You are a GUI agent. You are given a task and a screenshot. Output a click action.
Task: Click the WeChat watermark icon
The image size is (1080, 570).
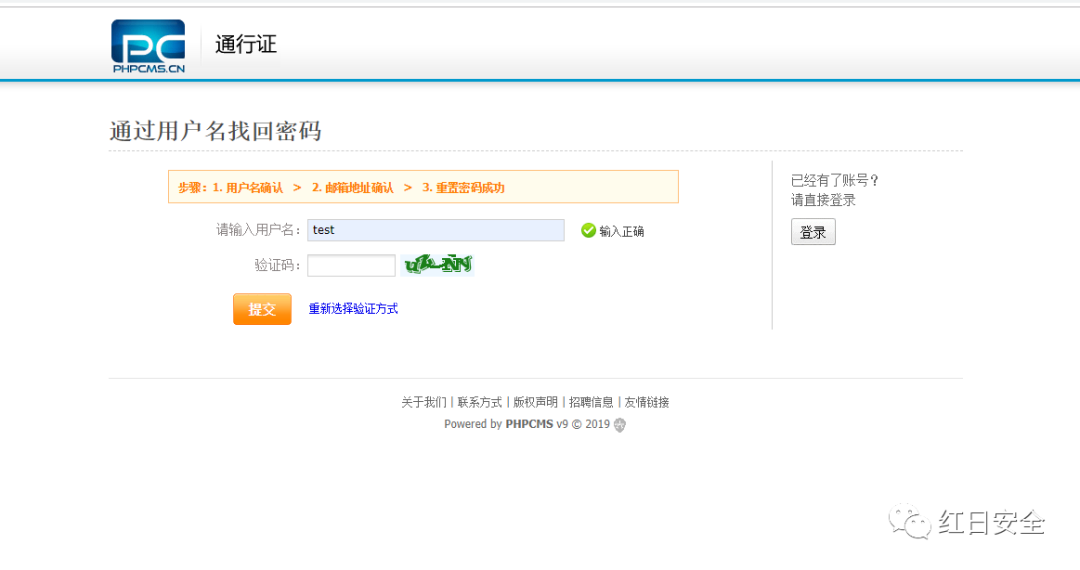(911, 522)
